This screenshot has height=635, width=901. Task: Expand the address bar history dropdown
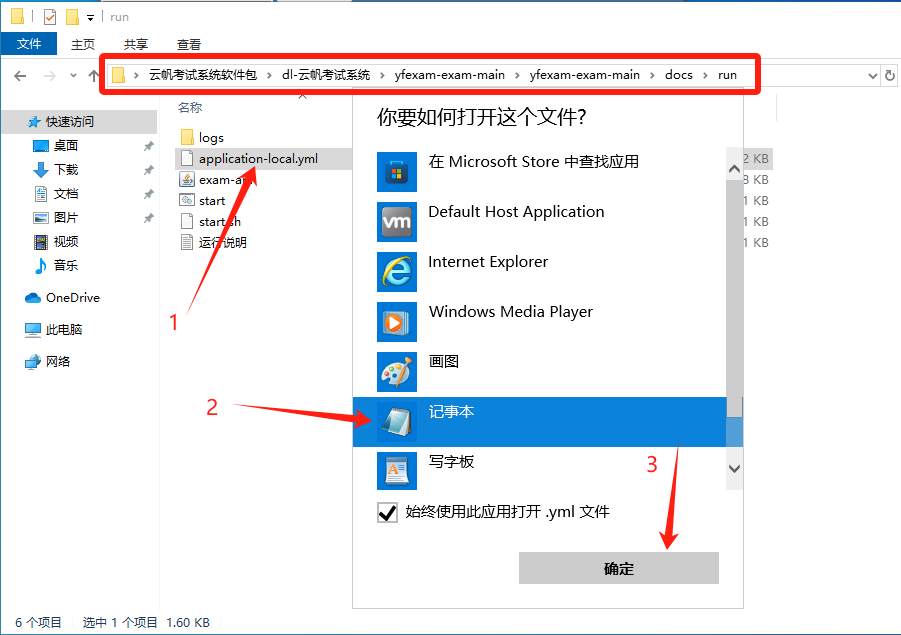tap(870, 75)
